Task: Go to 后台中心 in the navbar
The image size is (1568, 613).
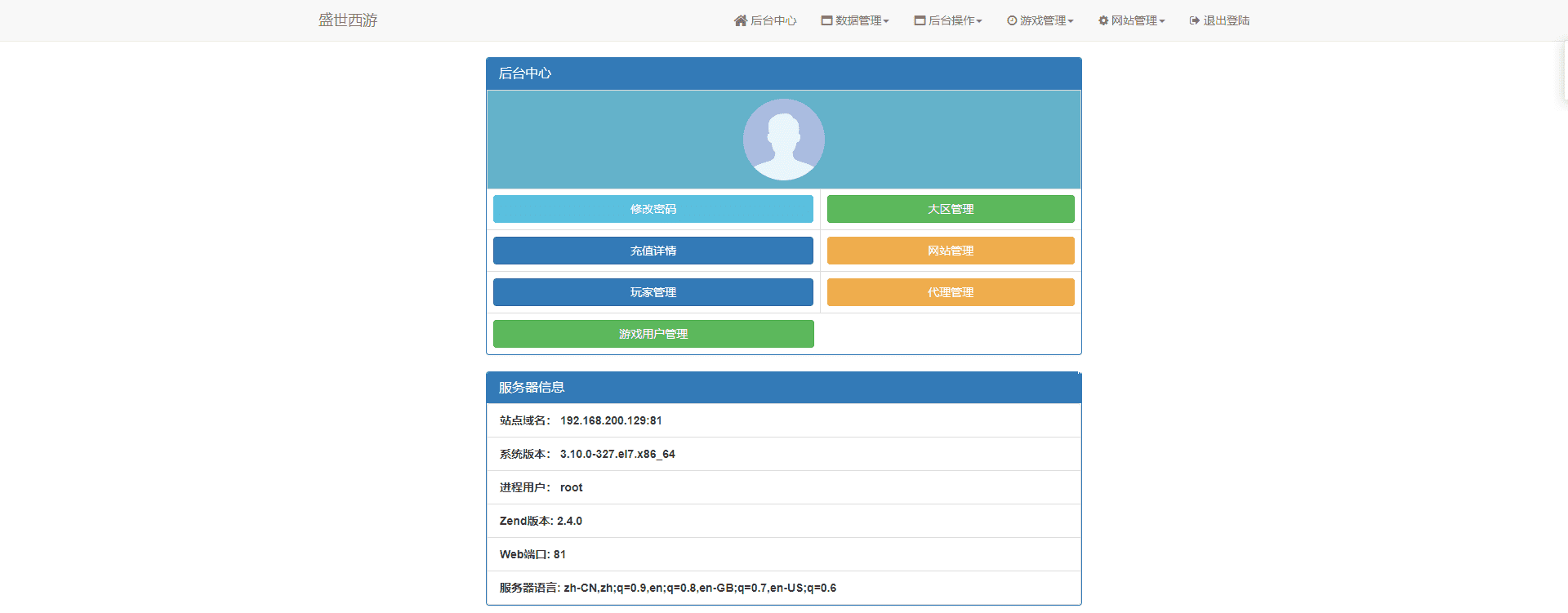Action: point(773,20)
